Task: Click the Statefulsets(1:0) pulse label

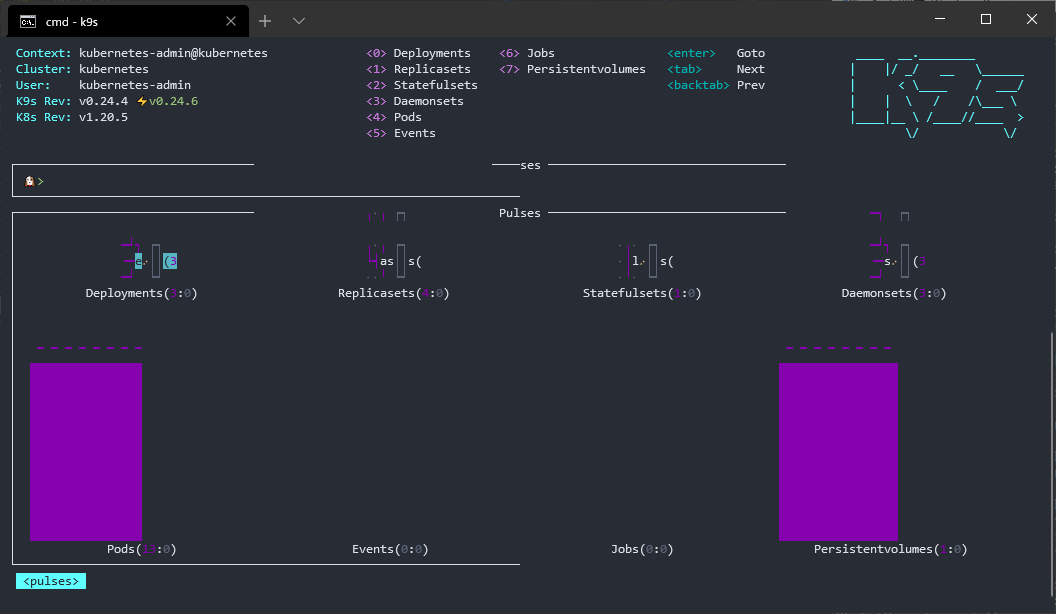Action: (x=642, y=294)
